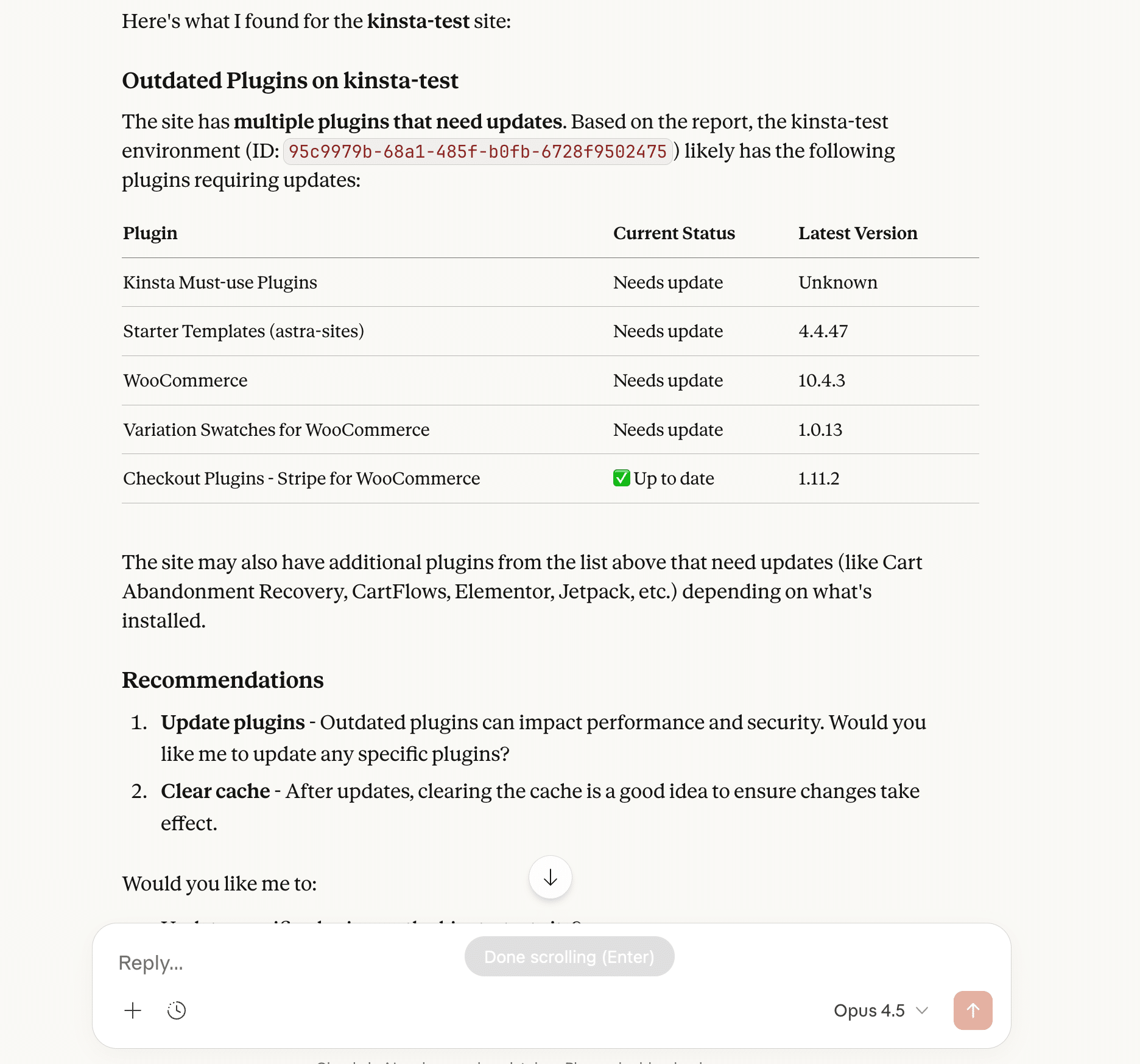The height and width of the screenshot is (1064, 1140).
Task: Click the Recommendations heading
Action: [222, 680]
